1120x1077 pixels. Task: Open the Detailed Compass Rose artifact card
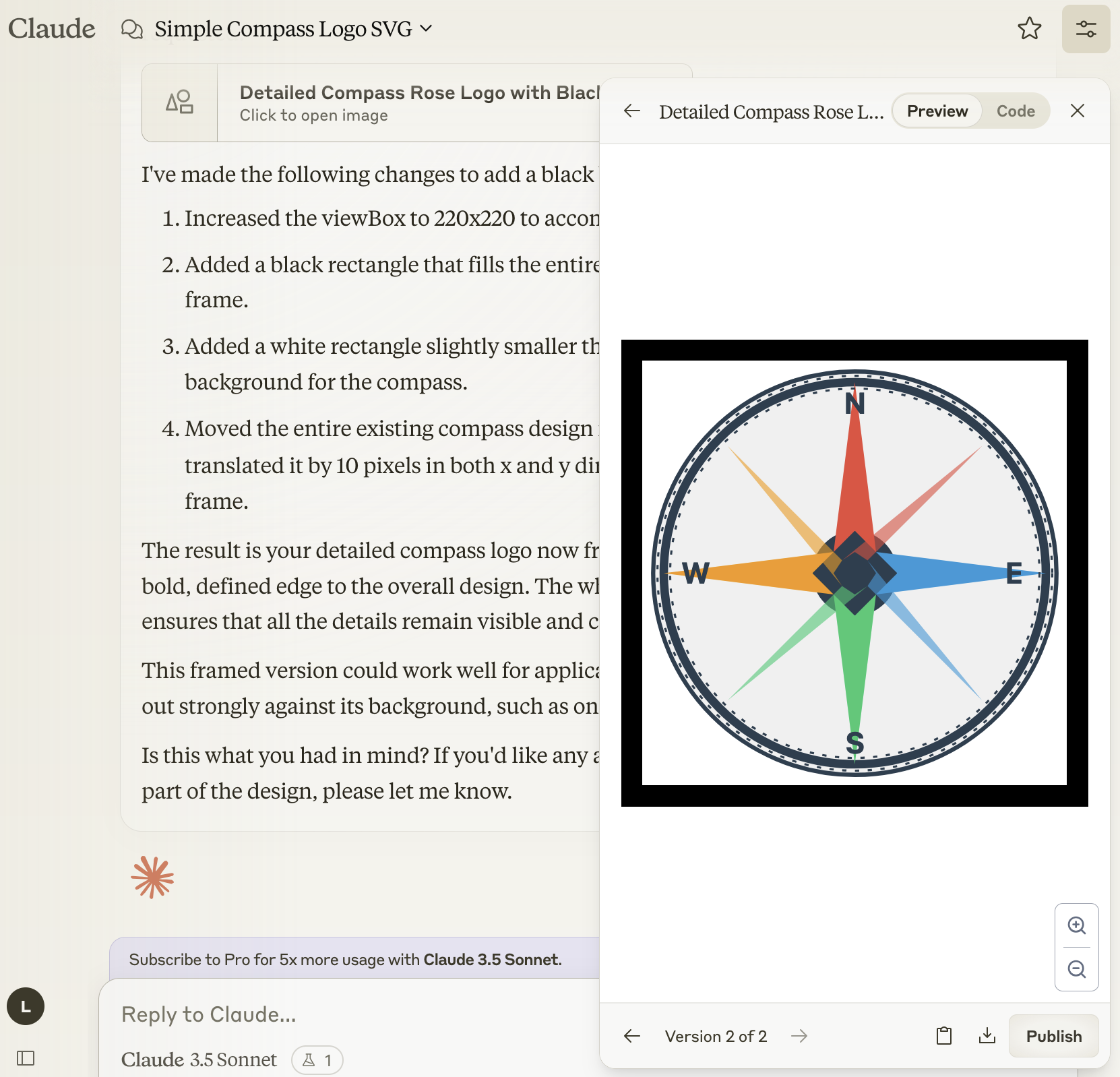[371, 103]
